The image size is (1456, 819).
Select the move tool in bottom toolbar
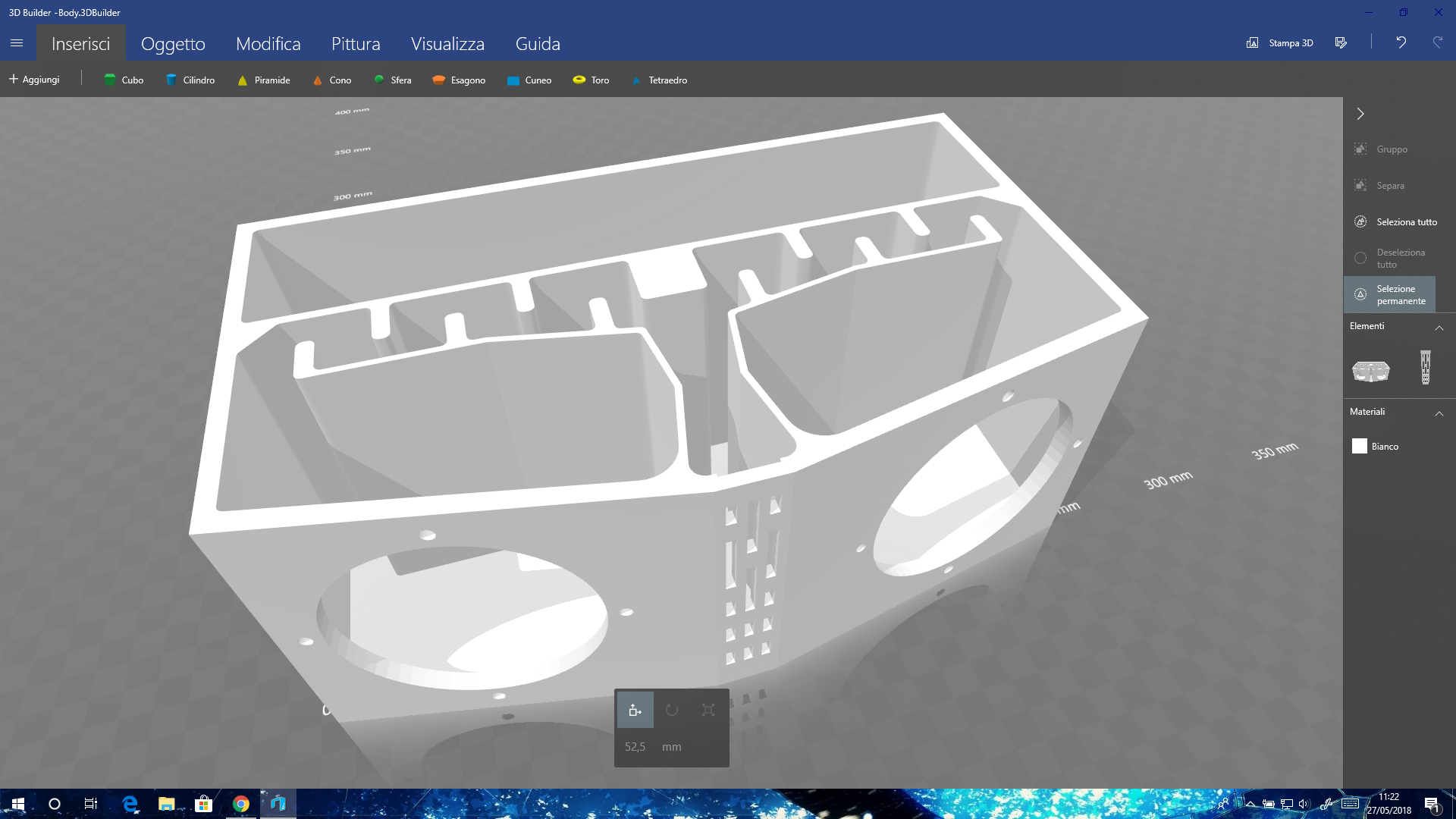pyautogui.click(x=635, y=710)
